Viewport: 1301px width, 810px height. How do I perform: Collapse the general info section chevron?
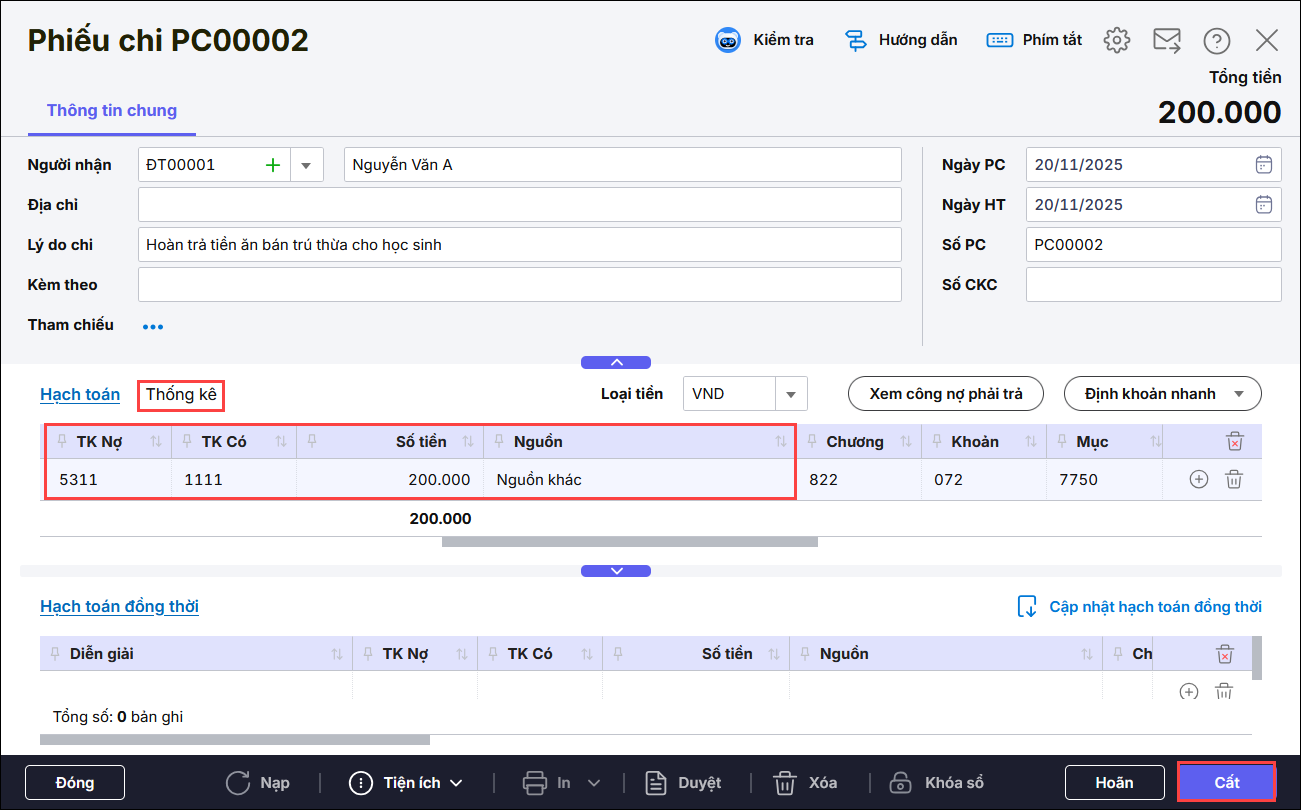pyautogui.click(x=616, y=362)
